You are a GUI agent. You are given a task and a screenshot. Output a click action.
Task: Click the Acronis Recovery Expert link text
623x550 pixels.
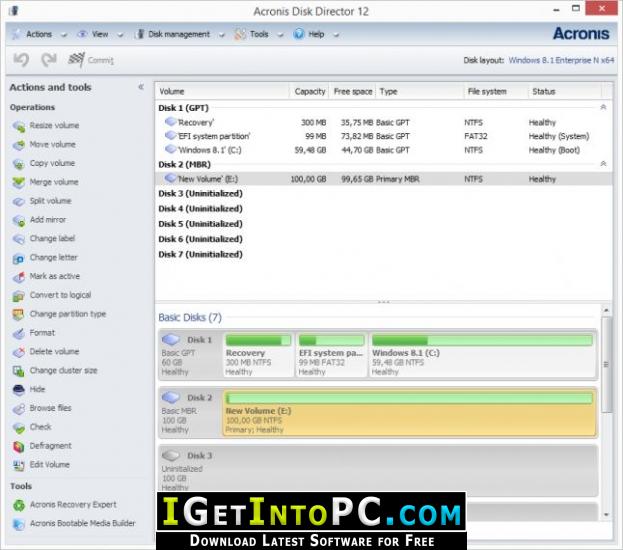pos(73,505)
